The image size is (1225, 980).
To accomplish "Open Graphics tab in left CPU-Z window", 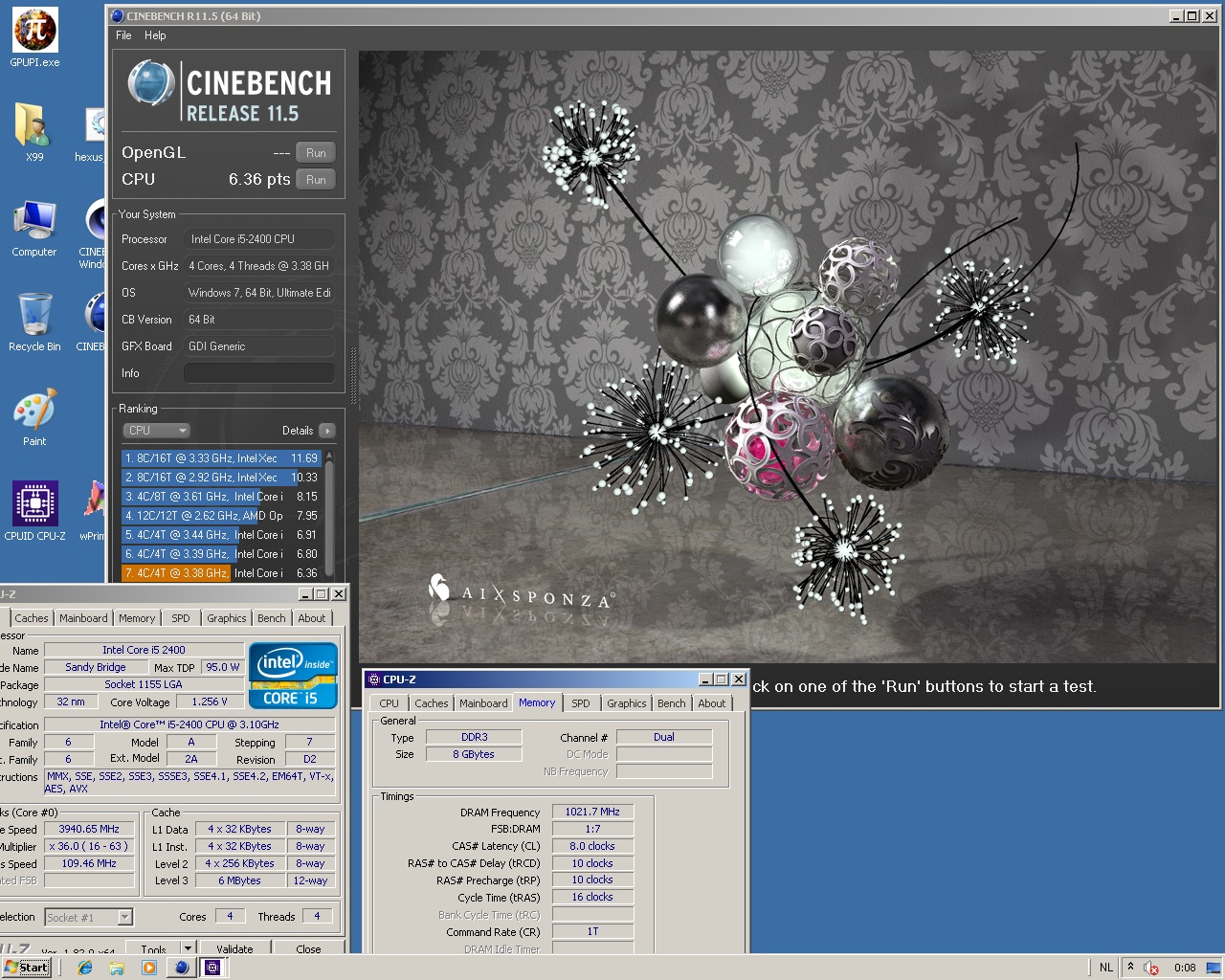I will point(227,618).
